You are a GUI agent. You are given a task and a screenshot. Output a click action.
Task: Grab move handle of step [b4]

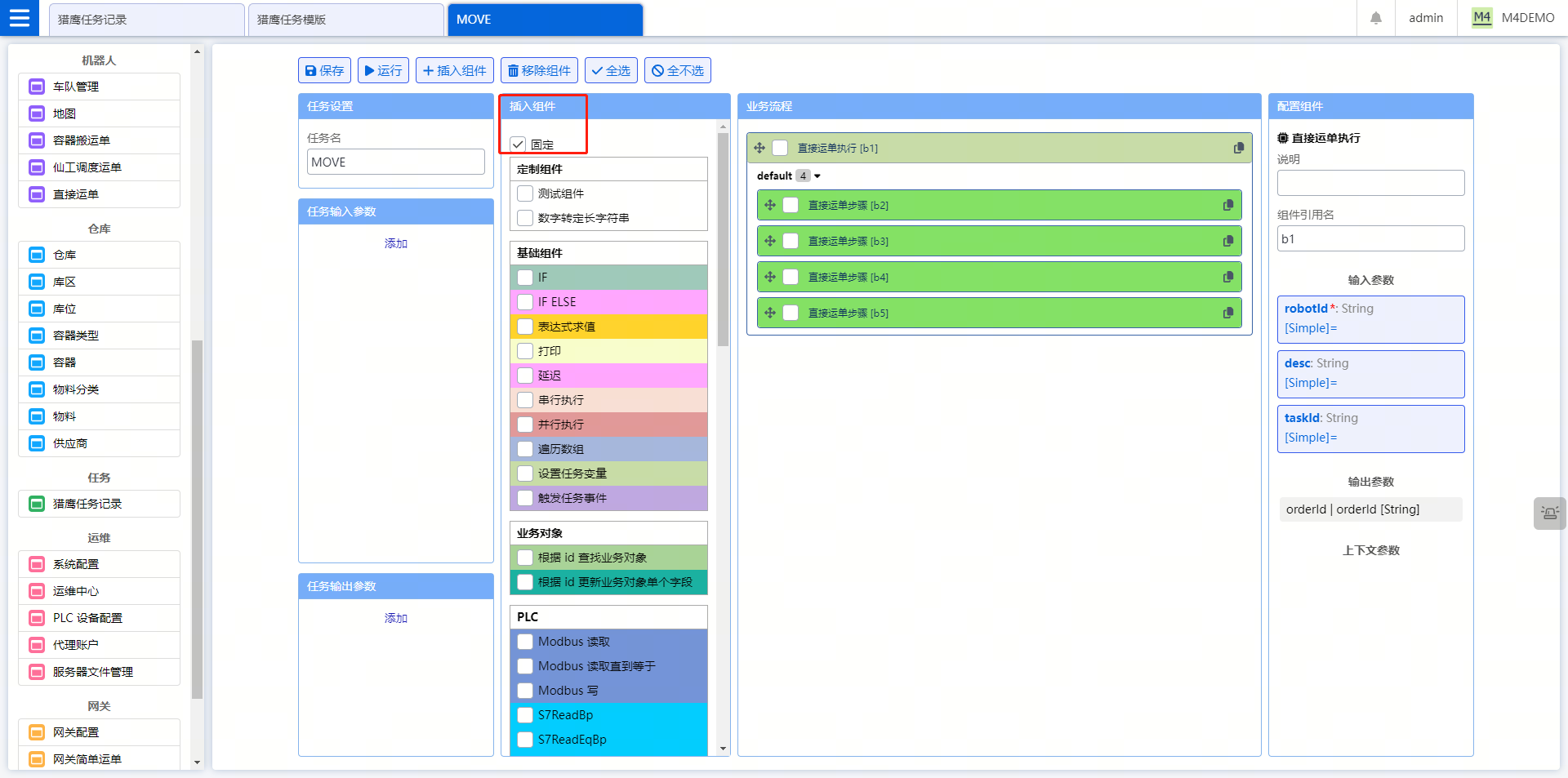pos(770,277)
